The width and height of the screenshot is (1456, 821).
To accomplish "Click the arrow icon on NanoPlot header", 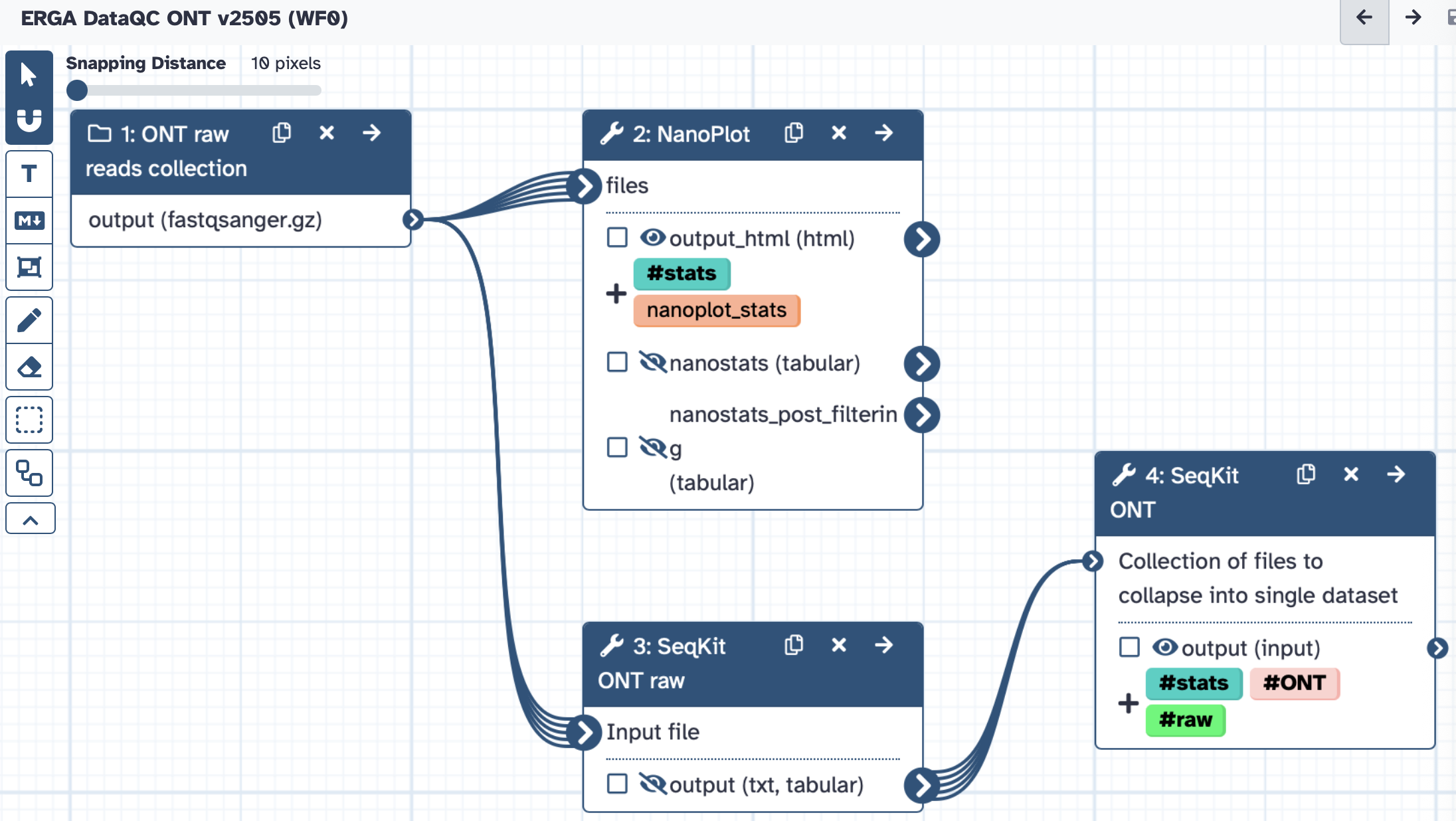I will [x=884, y=133].
